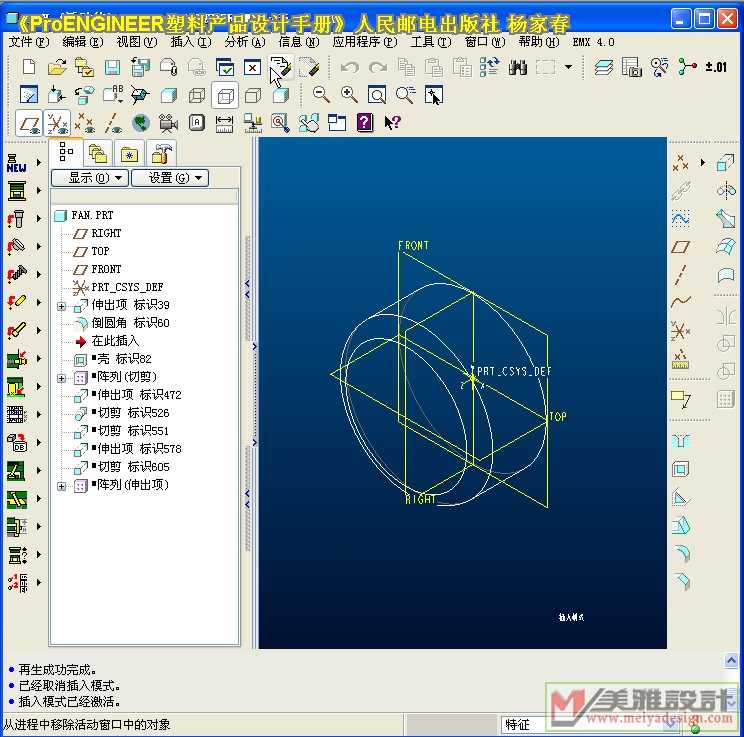Select the wireframe display style icon
744x737 pixels.
(197, 95)
